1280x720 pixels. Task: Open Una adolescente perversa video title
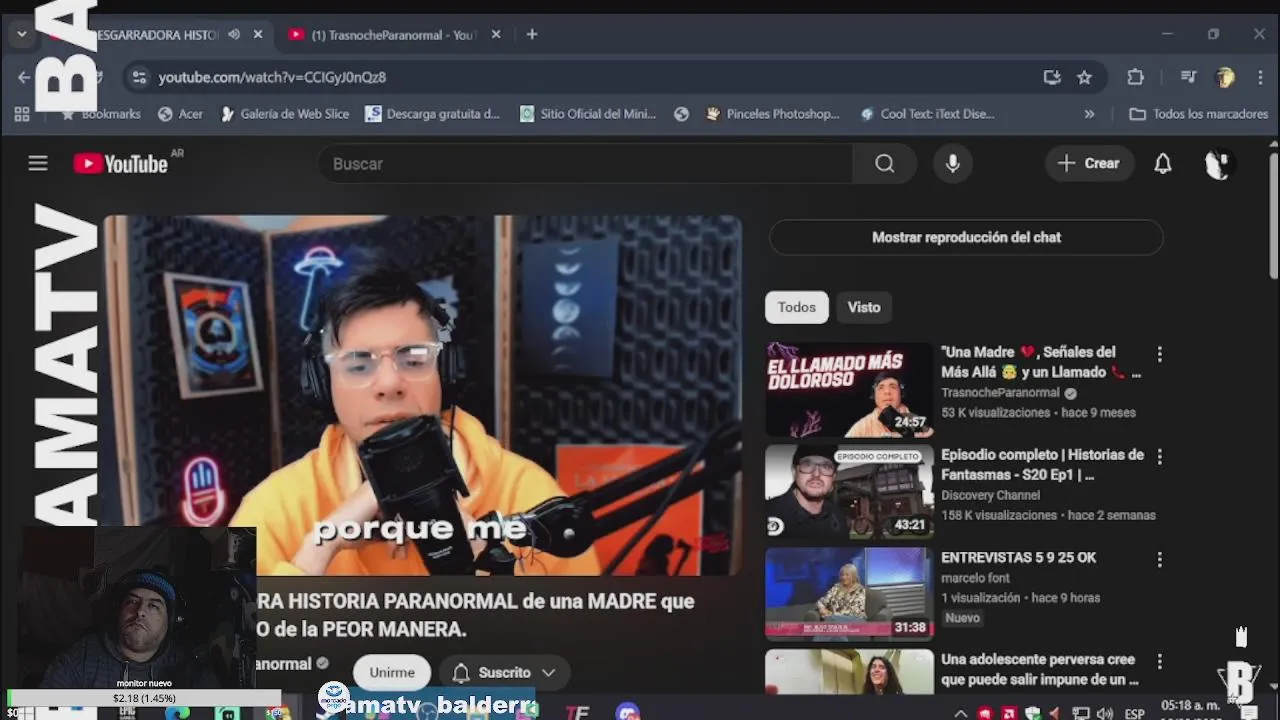1040,669
